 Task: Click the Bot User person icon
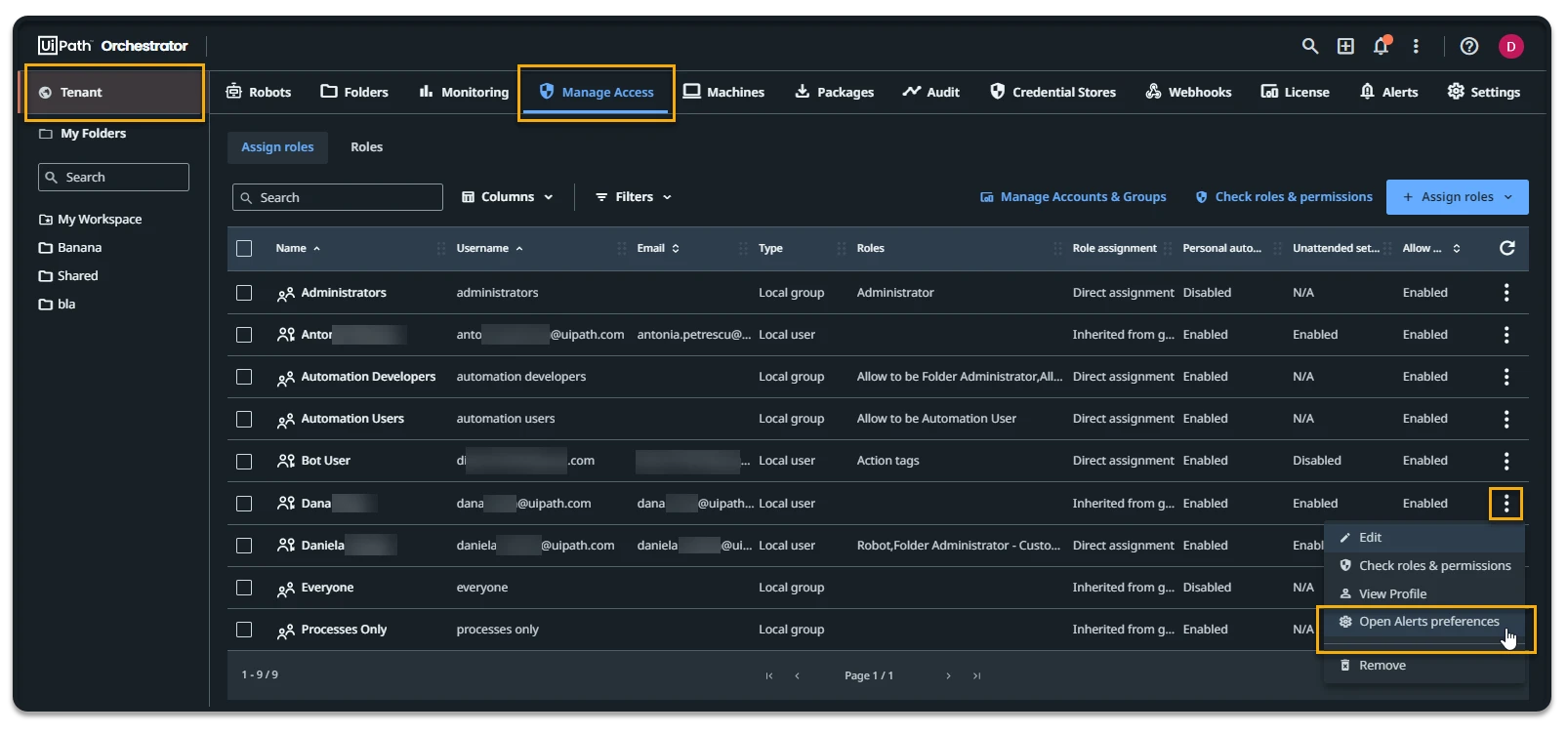285,461
